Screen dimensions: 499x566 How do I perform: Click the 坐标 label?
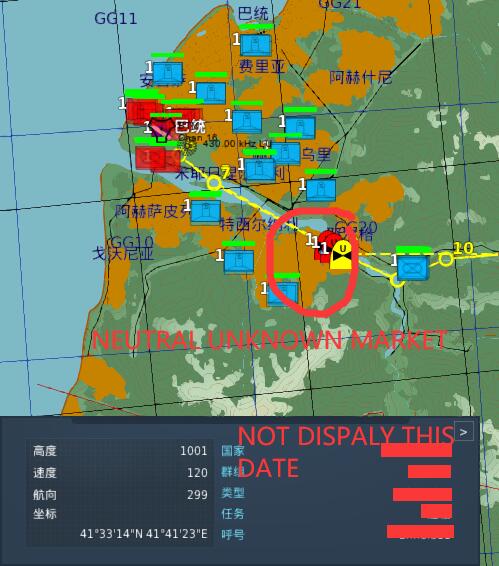45,514
